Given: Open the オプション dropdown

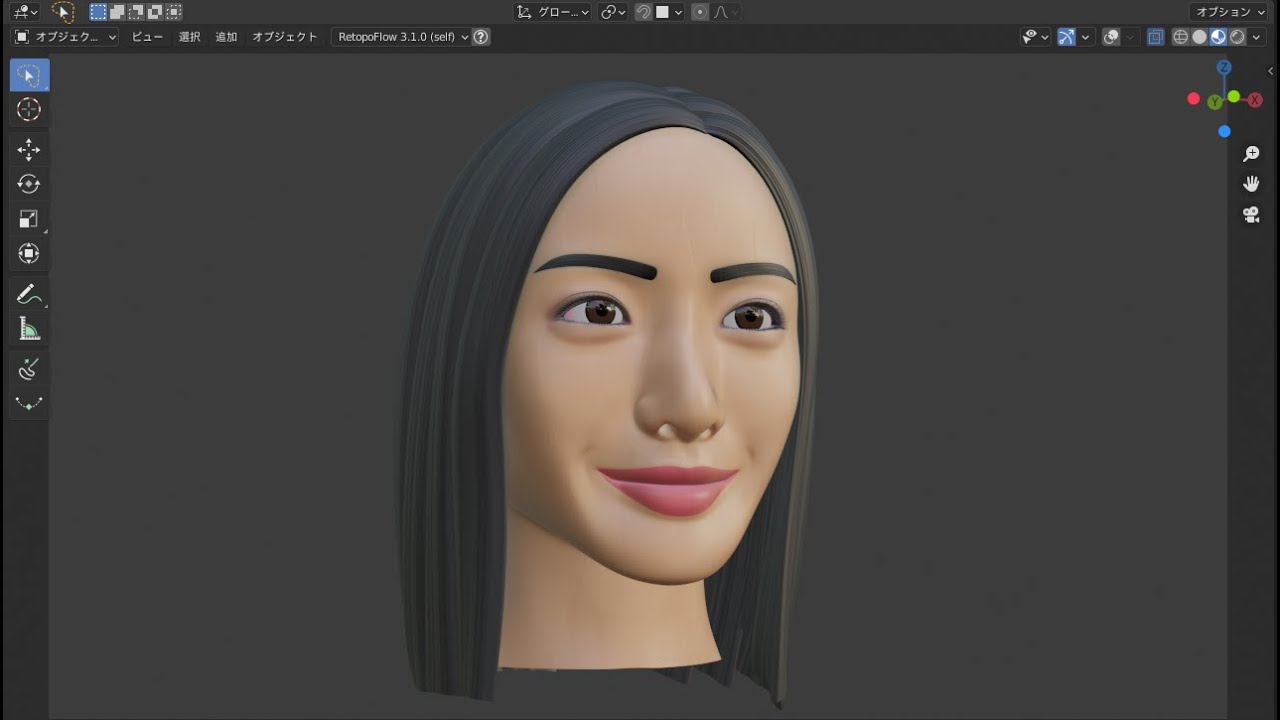Looking at the screenshot, I should [1230, 12].
